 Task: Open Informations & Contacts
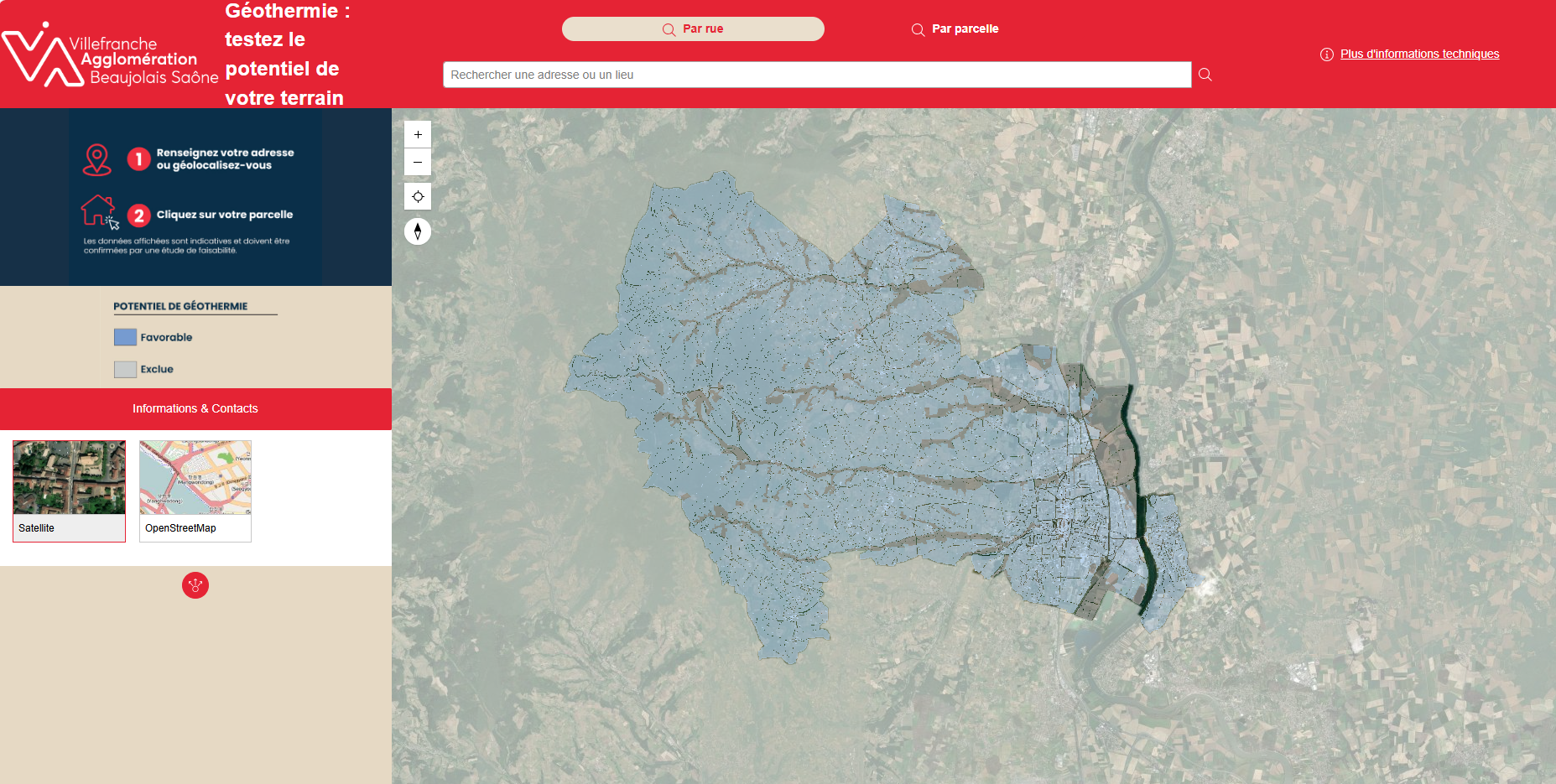click(195, 409)
